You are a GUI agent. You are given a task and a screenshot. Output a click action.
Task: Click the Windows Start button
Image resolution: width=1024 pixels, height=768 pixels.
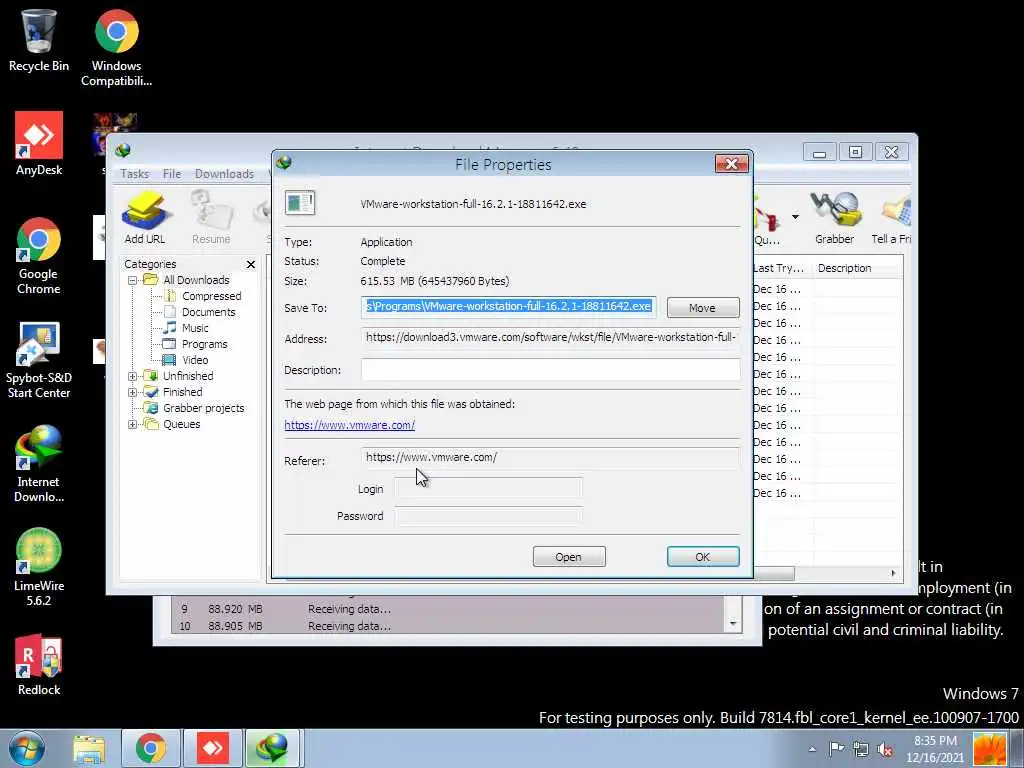pos(26,748)
